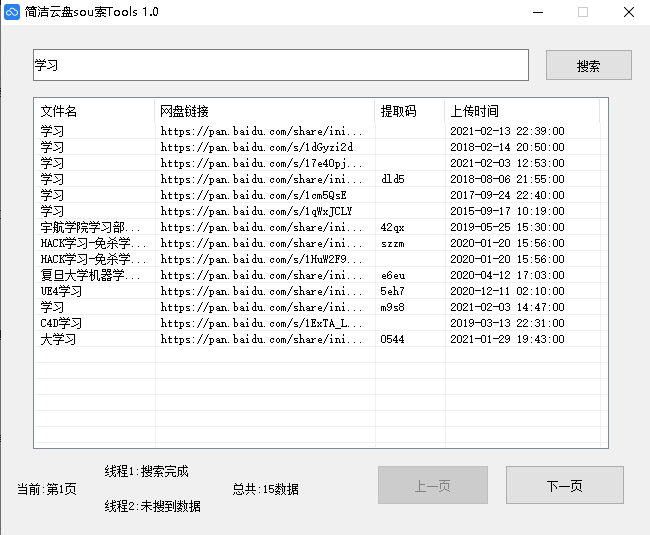The width and height of the screenshot is (650, 535).
Task: Click the 搜索 search button
Action: coord(589,65)
